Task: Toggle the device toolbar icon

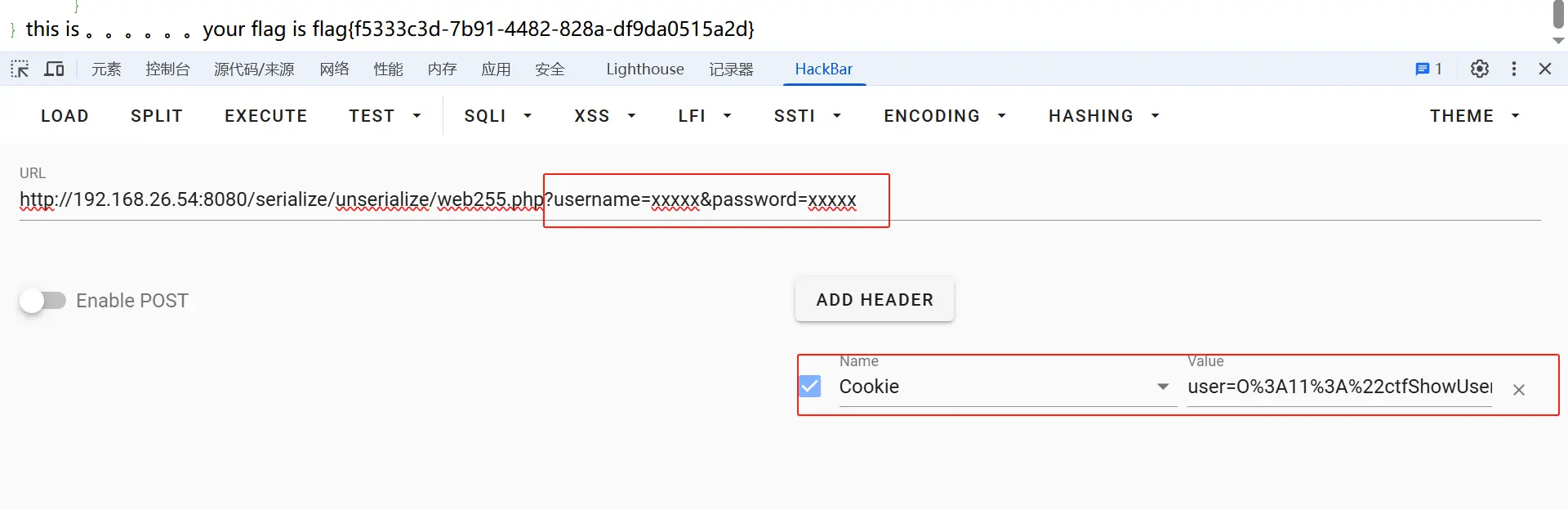Action: point(54,69)
